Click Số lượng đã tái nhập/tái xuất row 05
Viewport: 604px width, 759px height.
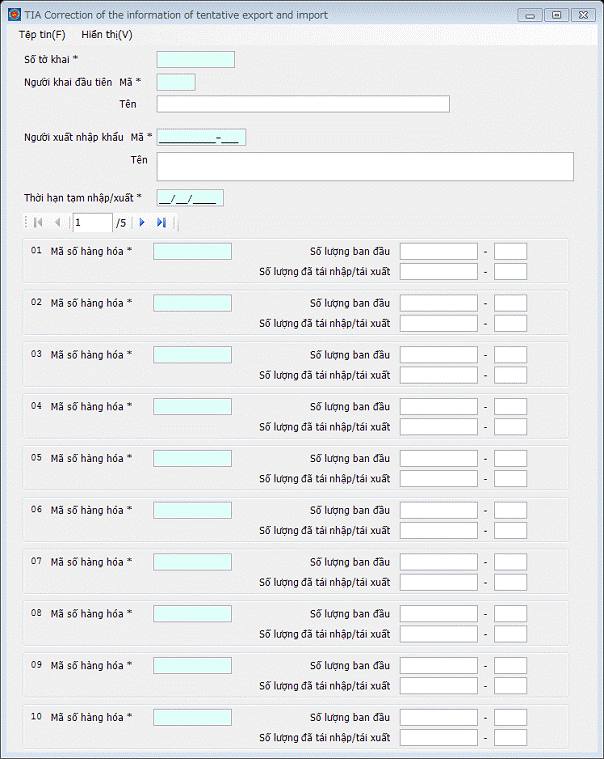(438, 479)
